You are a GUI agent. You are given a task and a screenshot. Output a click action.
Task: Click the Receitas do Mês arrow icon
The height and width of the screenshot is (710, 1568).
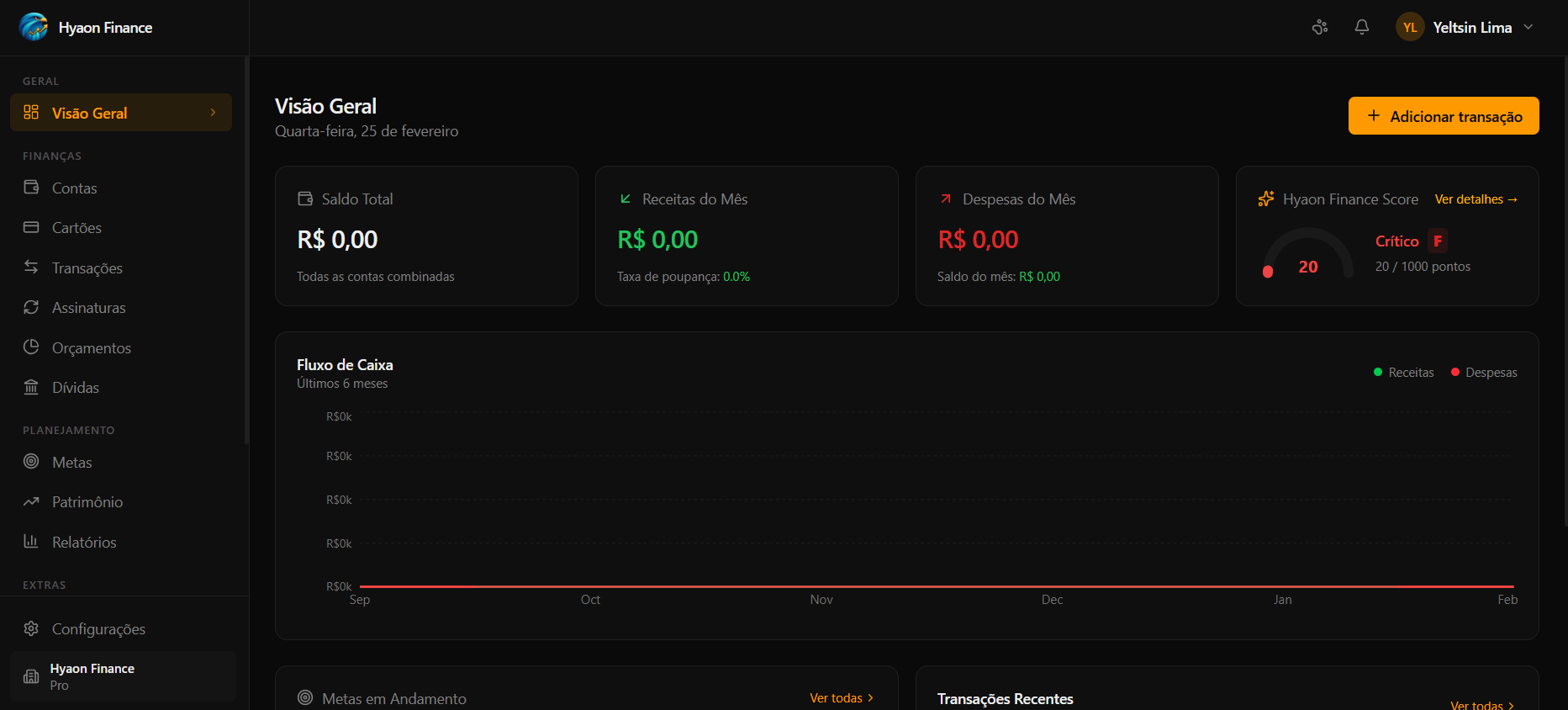pyautogui.click(x=626, y=199)
